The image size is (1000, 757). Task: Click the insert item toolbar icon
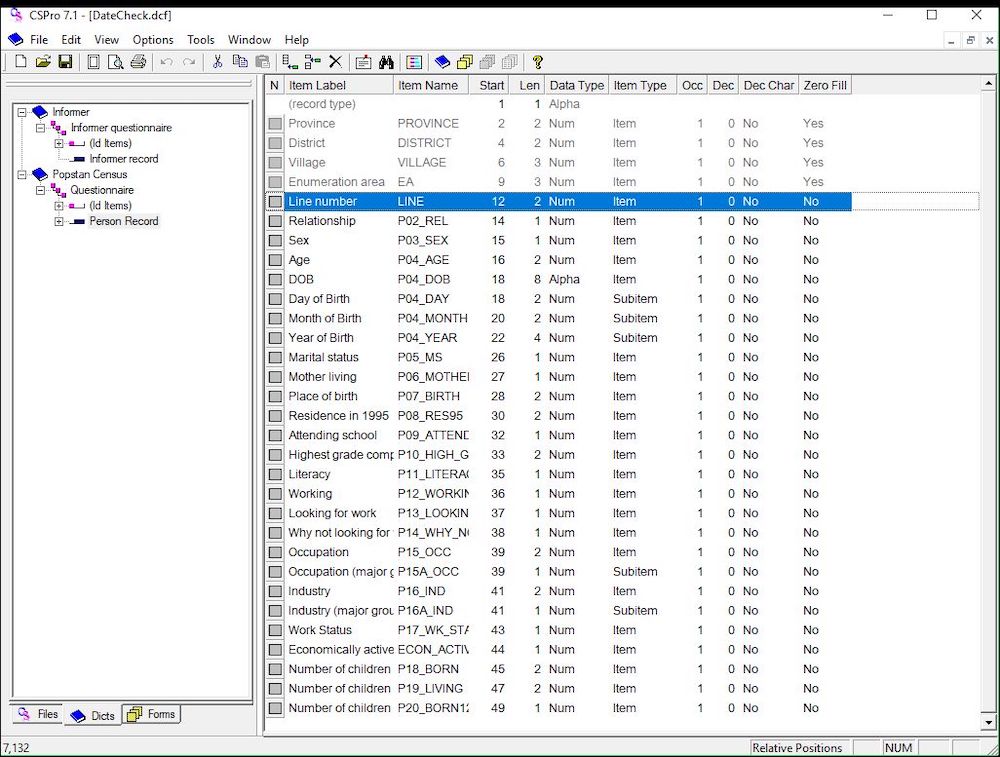coord(312,62)
